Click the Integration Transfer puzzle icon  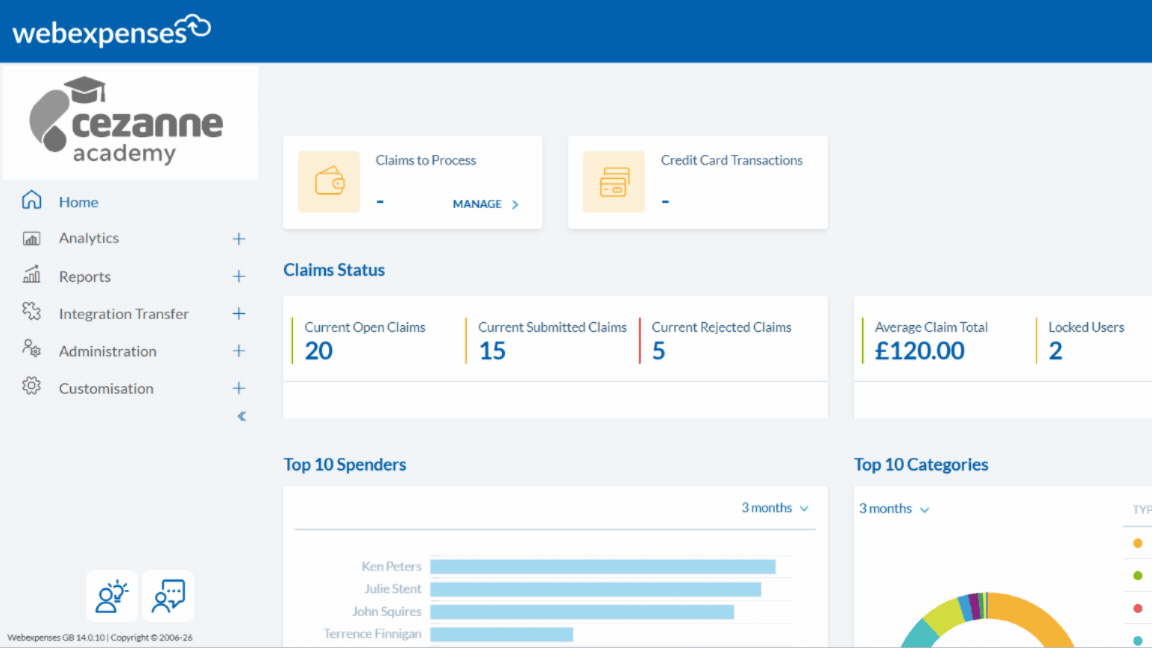(32, 313)
